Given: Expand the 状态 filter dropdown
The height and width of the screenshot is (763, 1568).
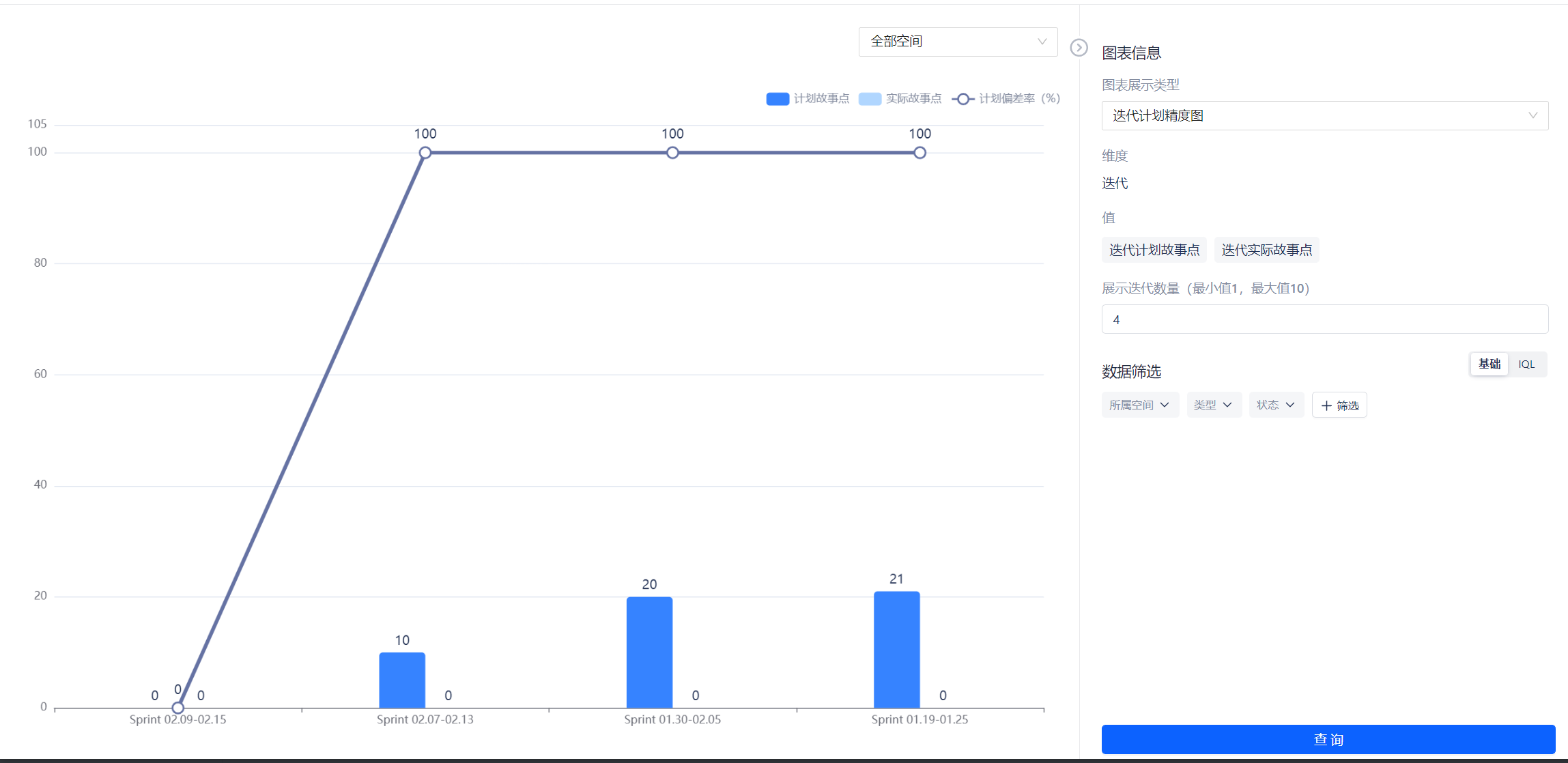Looking at the screenshot, I should [1276, 405].
